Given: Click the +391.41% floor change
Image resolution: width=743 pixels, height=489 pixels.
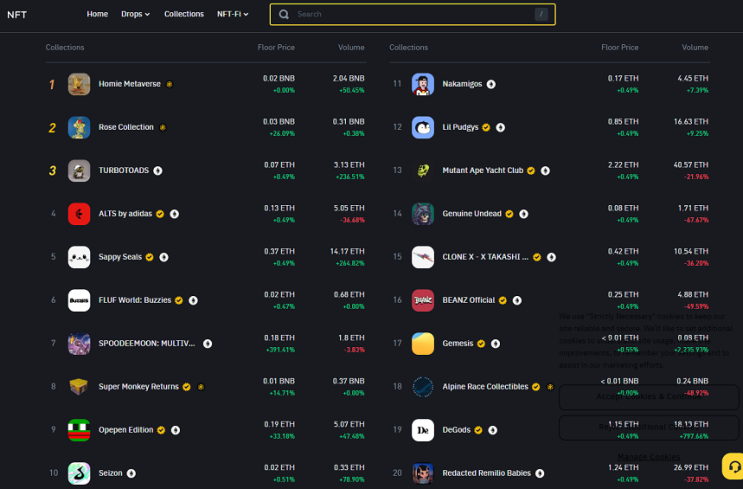Looking at the screenshot, I should tap(280, 350).
